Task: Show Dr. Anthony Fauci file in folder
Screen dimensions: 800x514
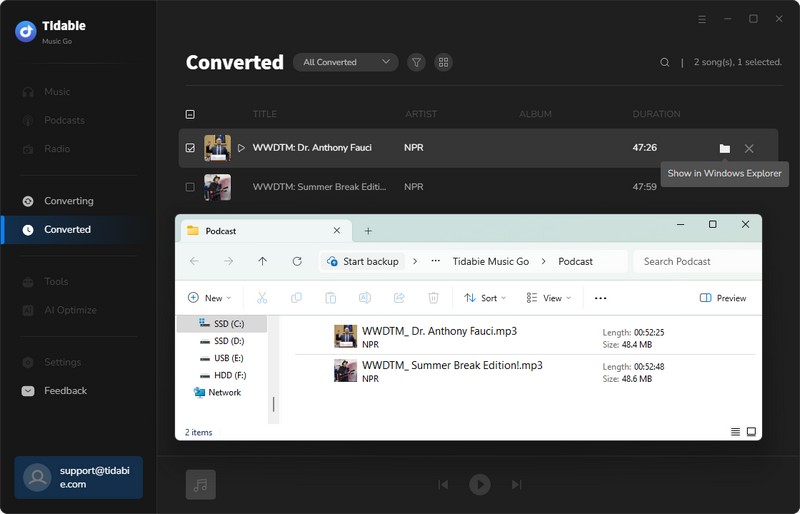Action: (724, 148)
